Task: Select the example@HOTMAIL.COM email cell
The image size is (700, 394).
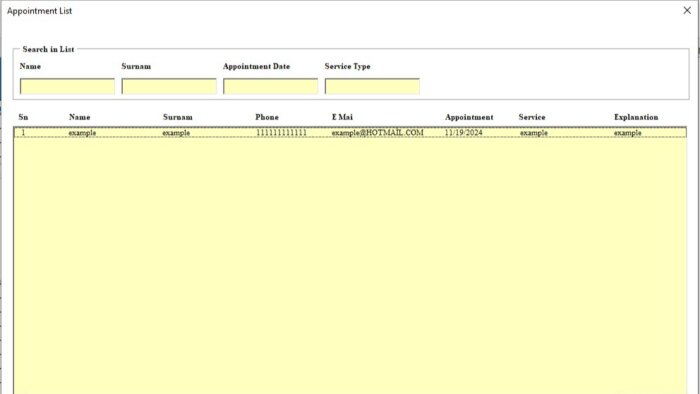Action: coord(377,133)
